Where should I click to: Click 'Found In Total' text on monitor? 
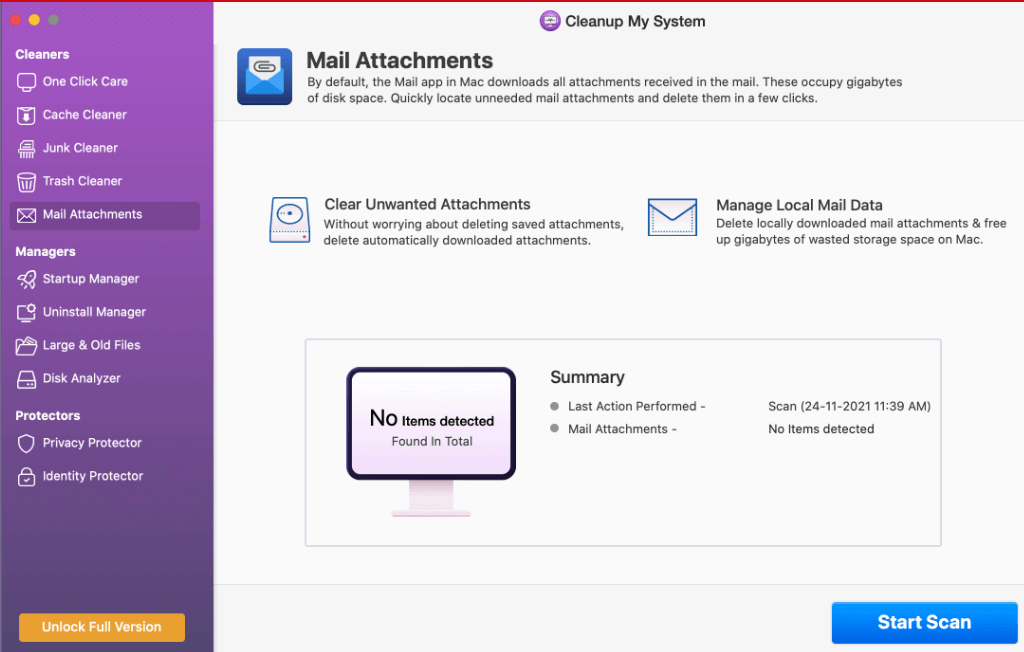pyautogui.click(x=432, y=442)
